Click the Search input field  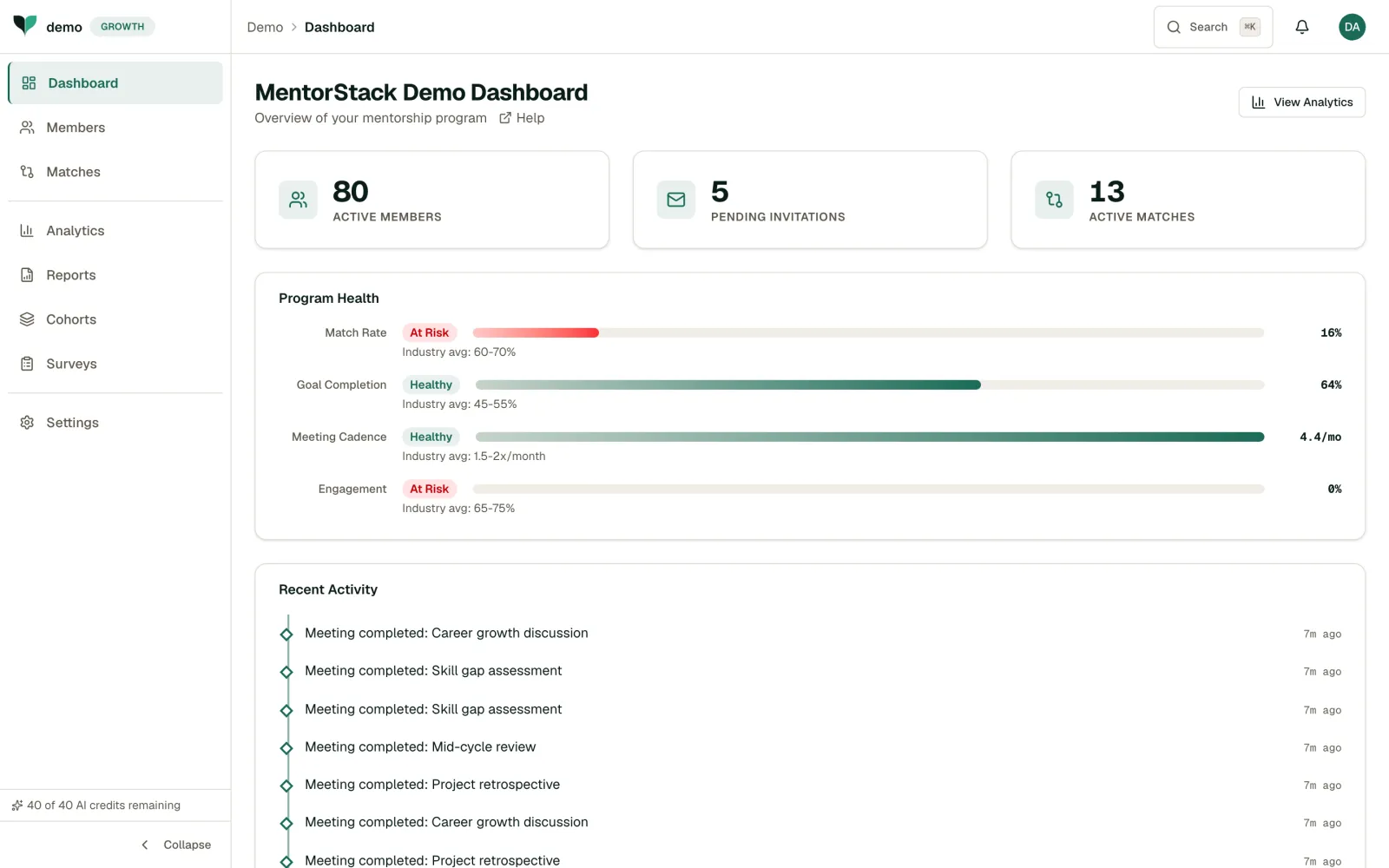click(x=1213, y=27)
